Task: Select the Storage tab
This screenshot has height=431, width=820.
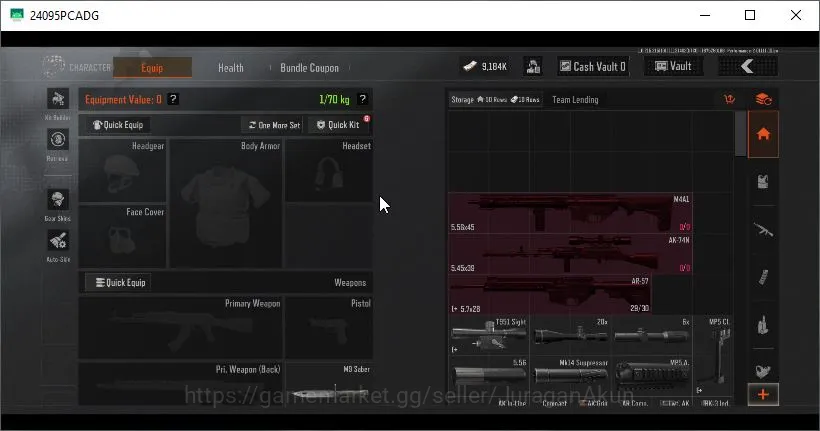Action: pyautogui.click(x=495, y=99)
